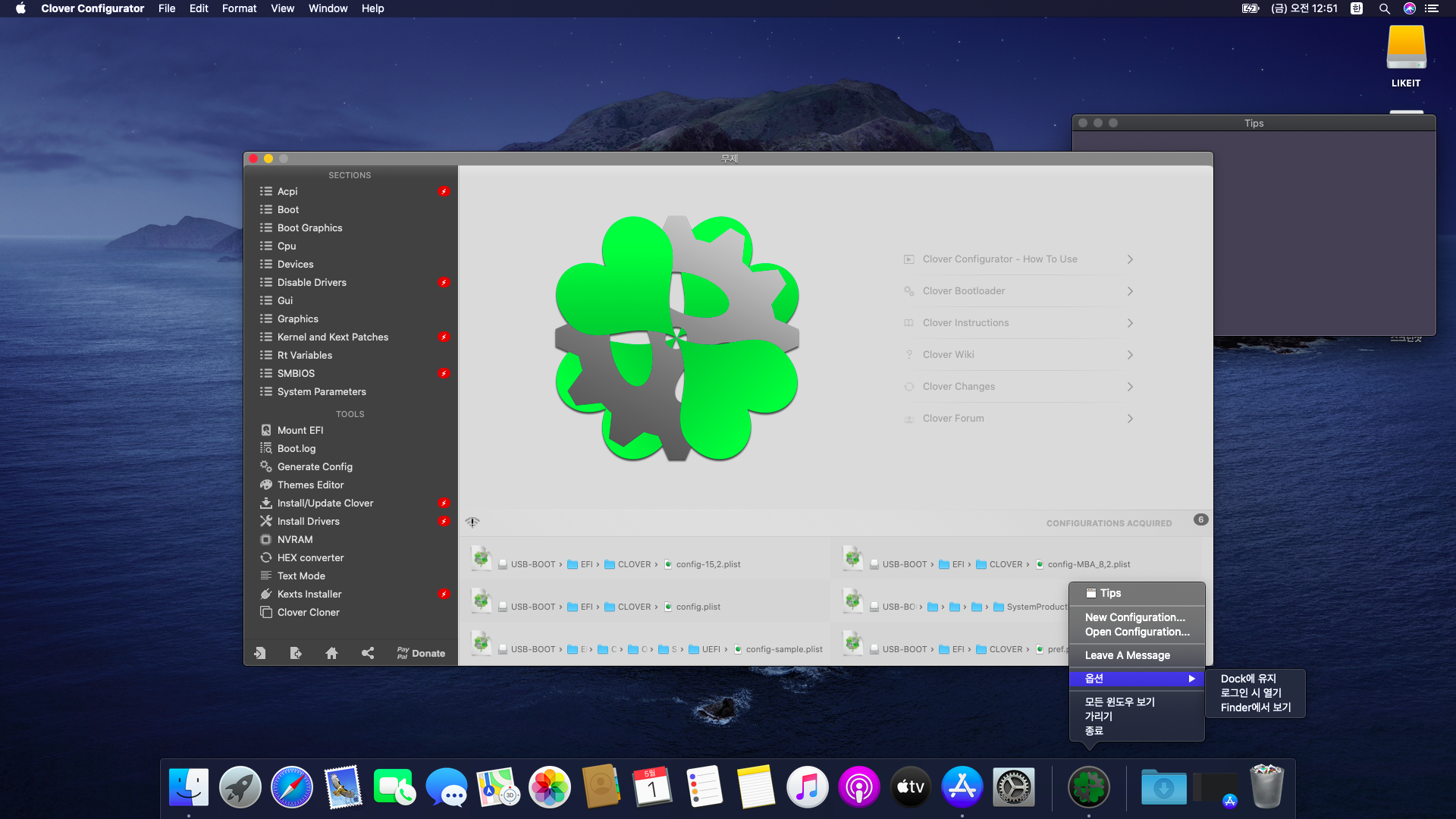
Task: Open the Mount EFI tool
Action: (300, 430)
